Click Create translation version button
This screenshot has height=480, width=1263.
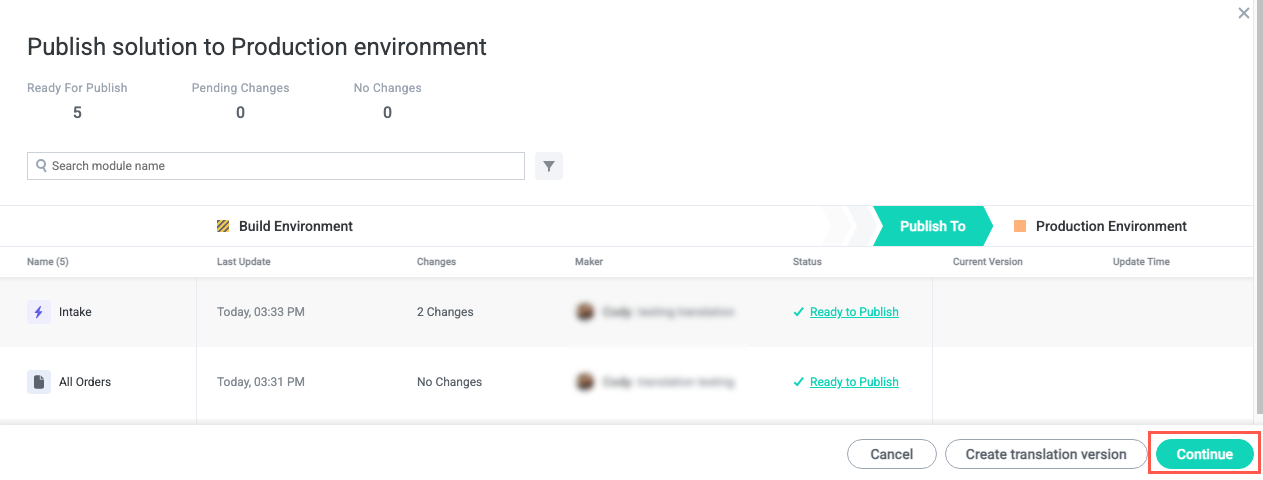[1046, 454]
